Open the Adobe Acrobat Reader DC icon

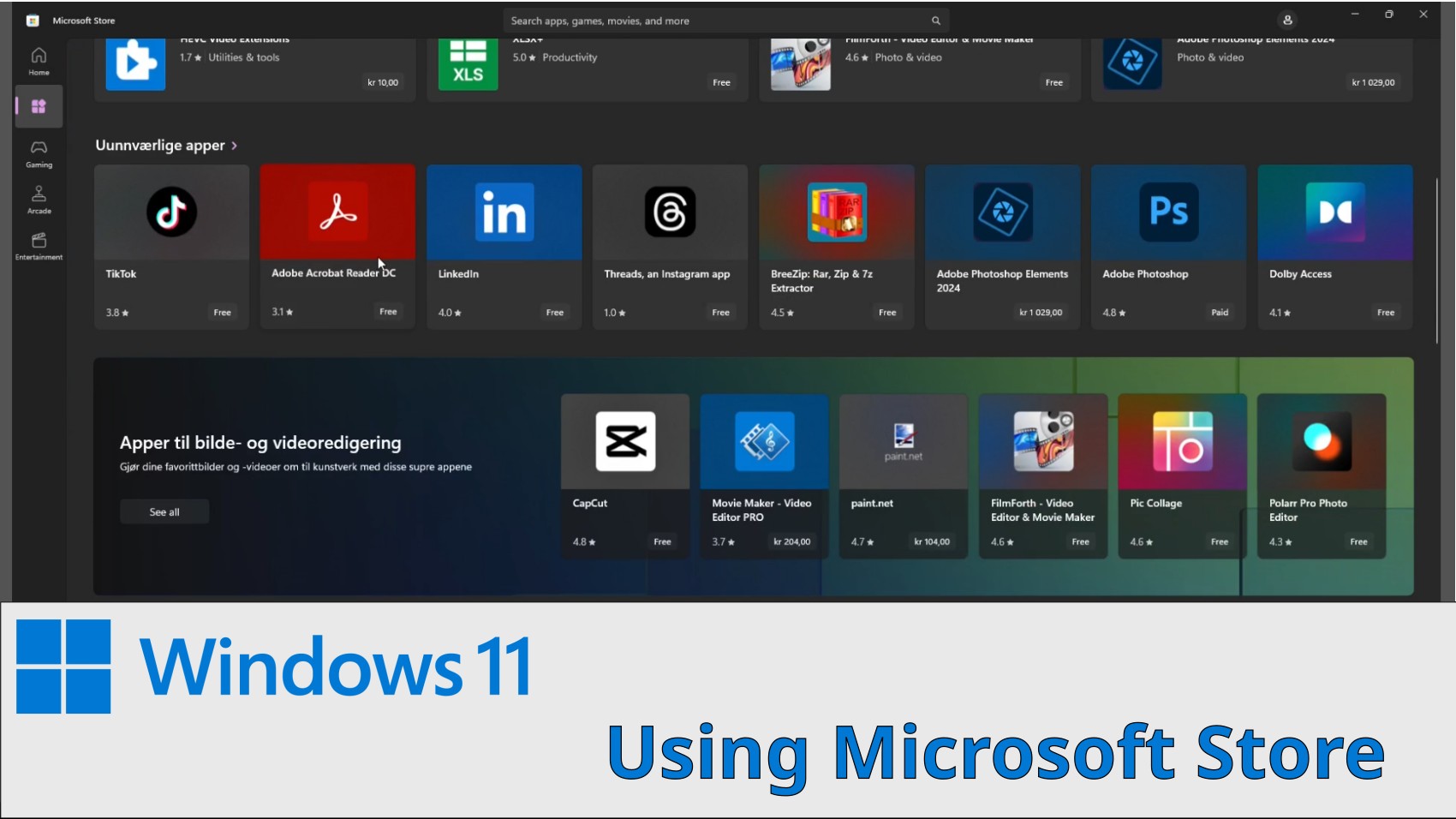pyautogui.click(x=337, y=212)
